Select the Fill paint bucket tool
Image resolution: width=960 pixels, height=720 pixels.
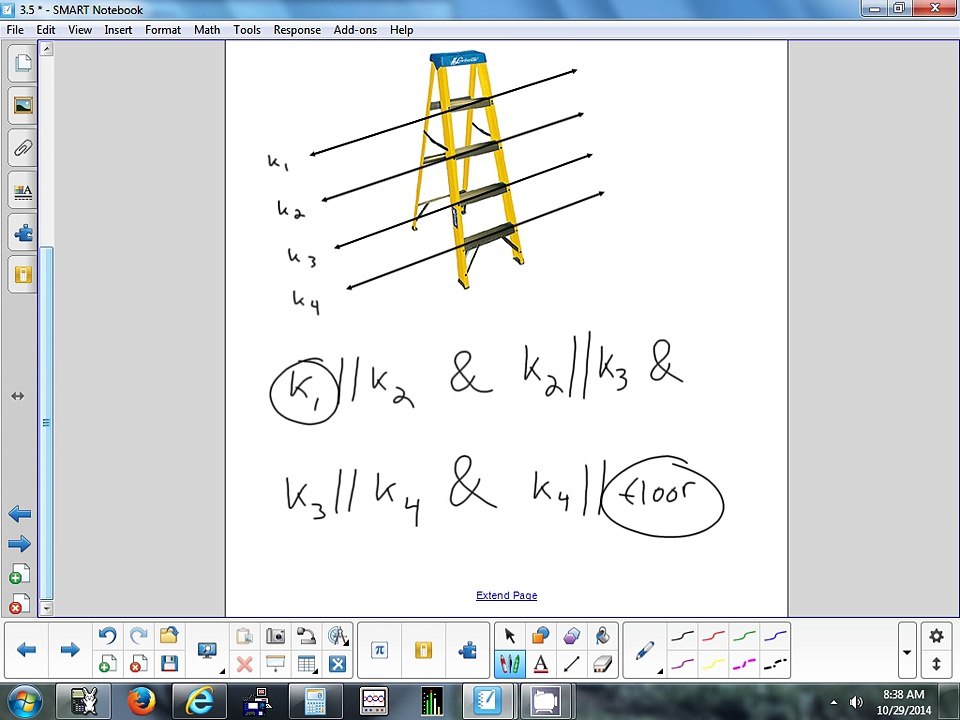602,636
